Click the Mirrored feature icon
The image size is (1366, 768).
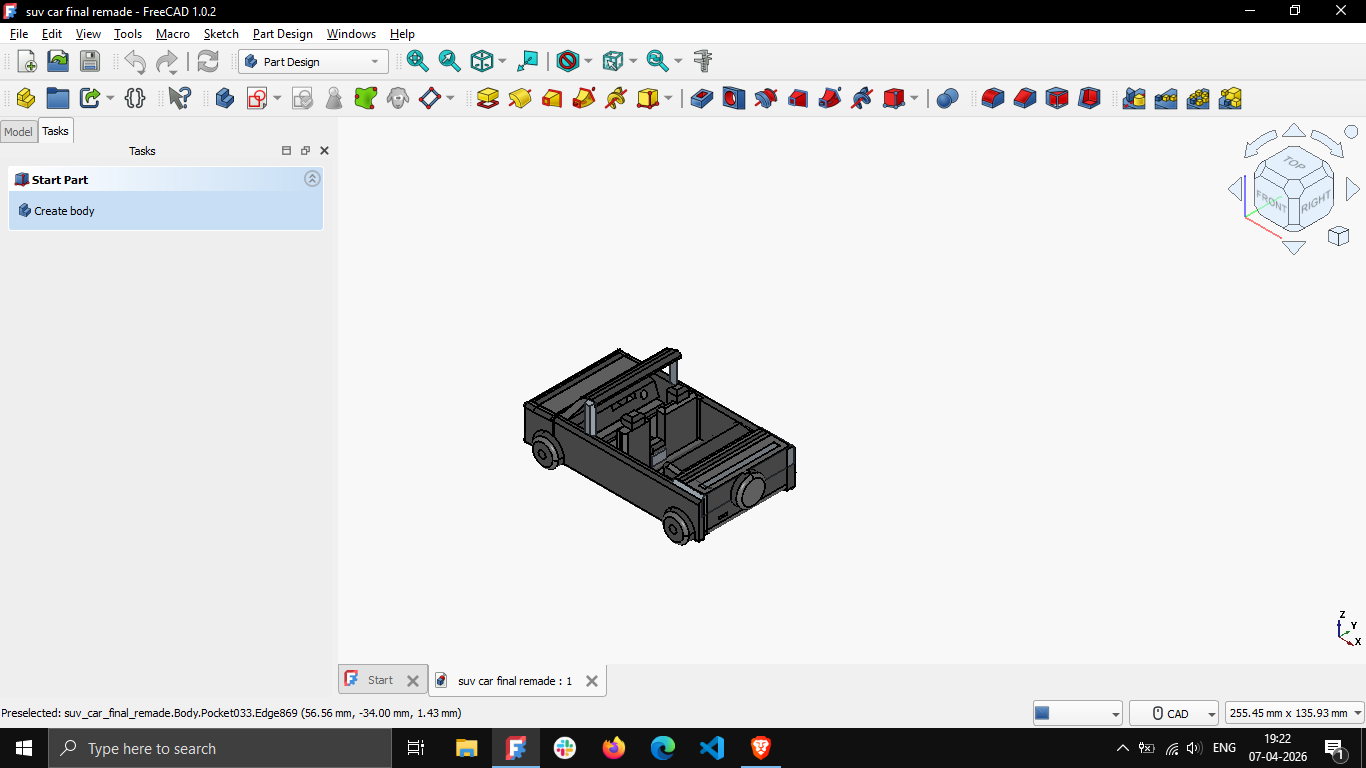(x=1134, y=98)
